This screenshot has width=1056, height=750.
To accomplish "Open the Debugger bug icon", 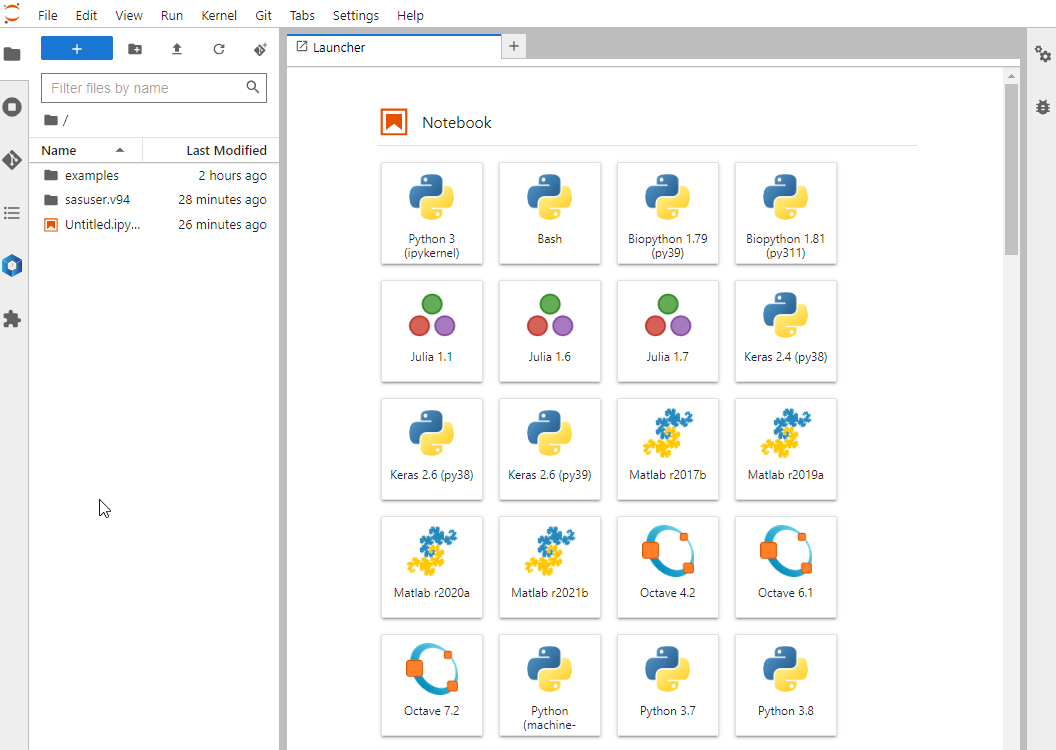I will pos(1043,106).
